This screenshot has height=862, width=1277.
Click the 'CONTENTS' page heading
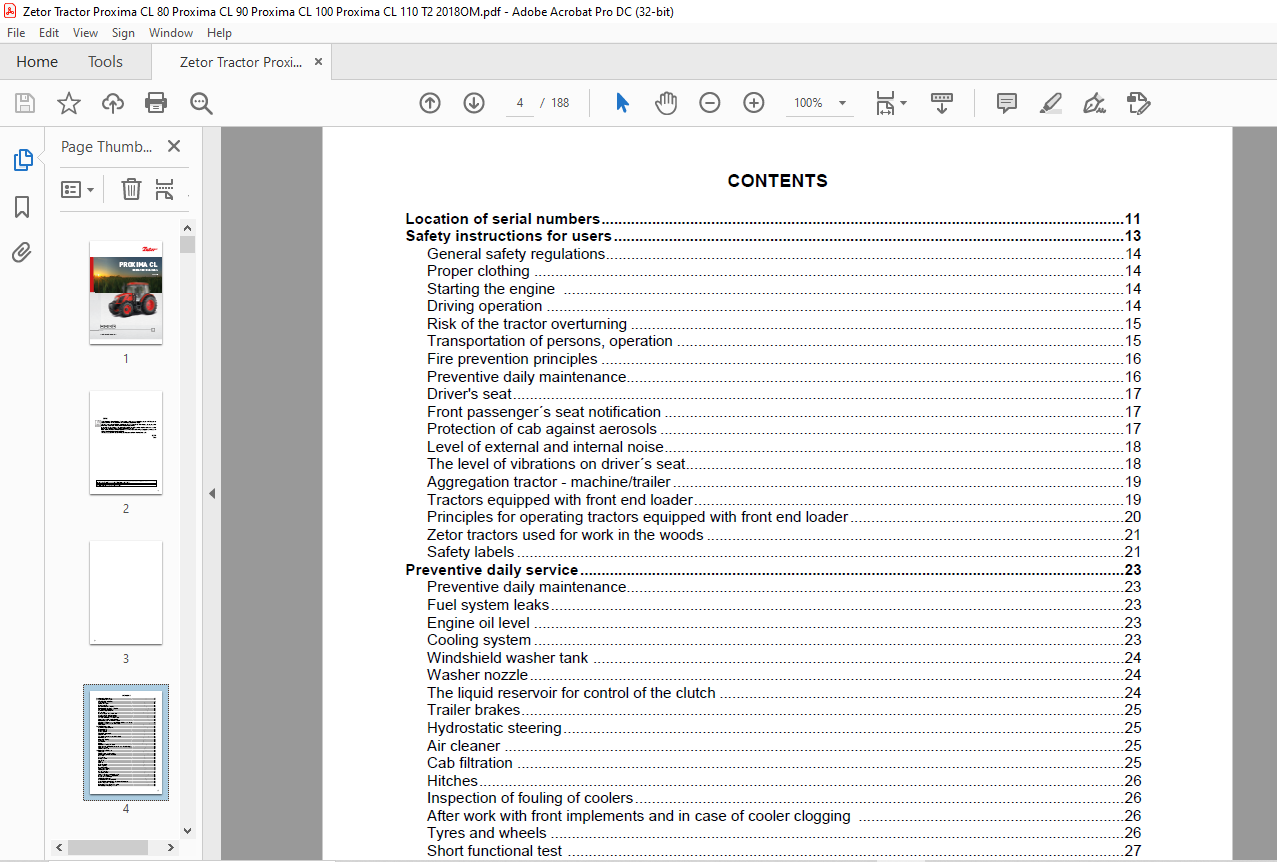click(x=777, y=181)
